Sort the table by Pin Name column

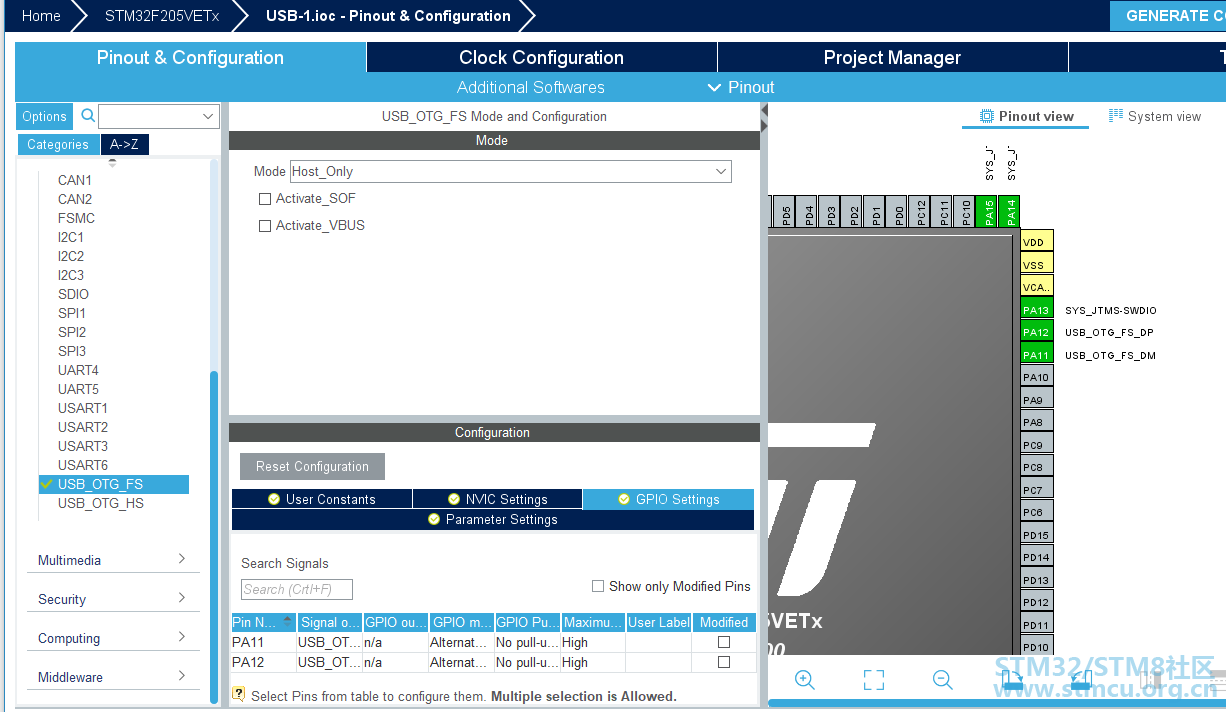pos(264,622)
